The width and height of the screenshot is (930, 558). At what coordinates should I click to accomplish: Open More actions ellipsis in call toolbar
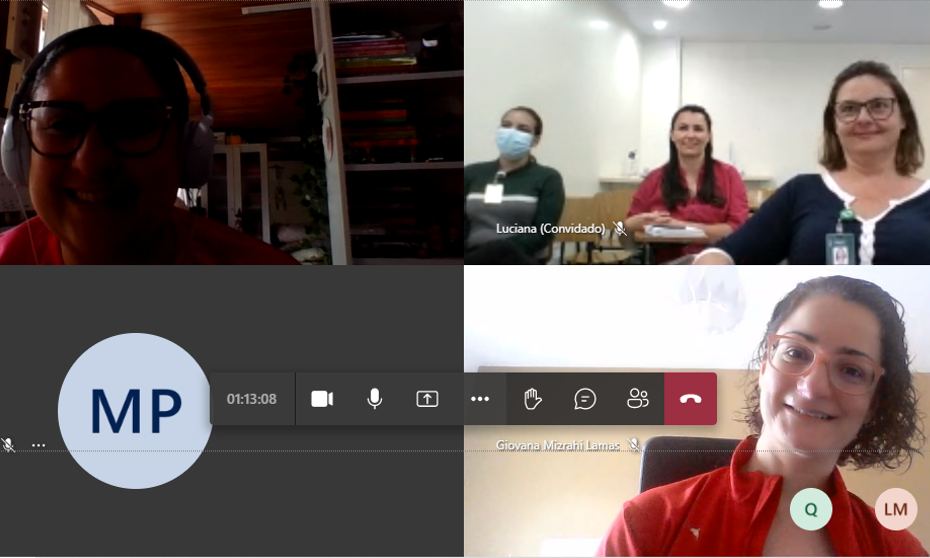(480, 399)
